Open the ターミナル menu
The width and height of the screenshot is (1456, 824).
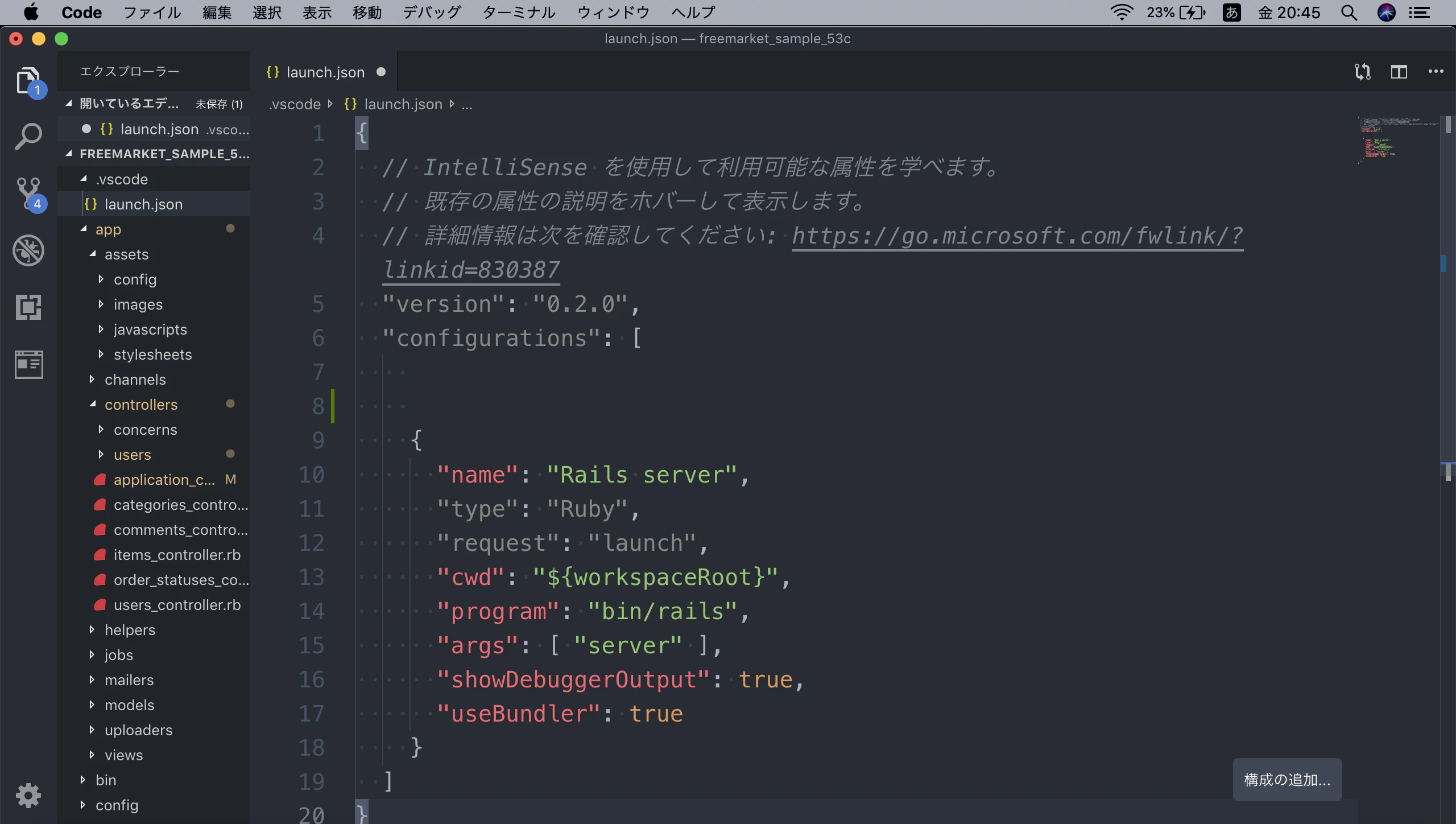519,13
